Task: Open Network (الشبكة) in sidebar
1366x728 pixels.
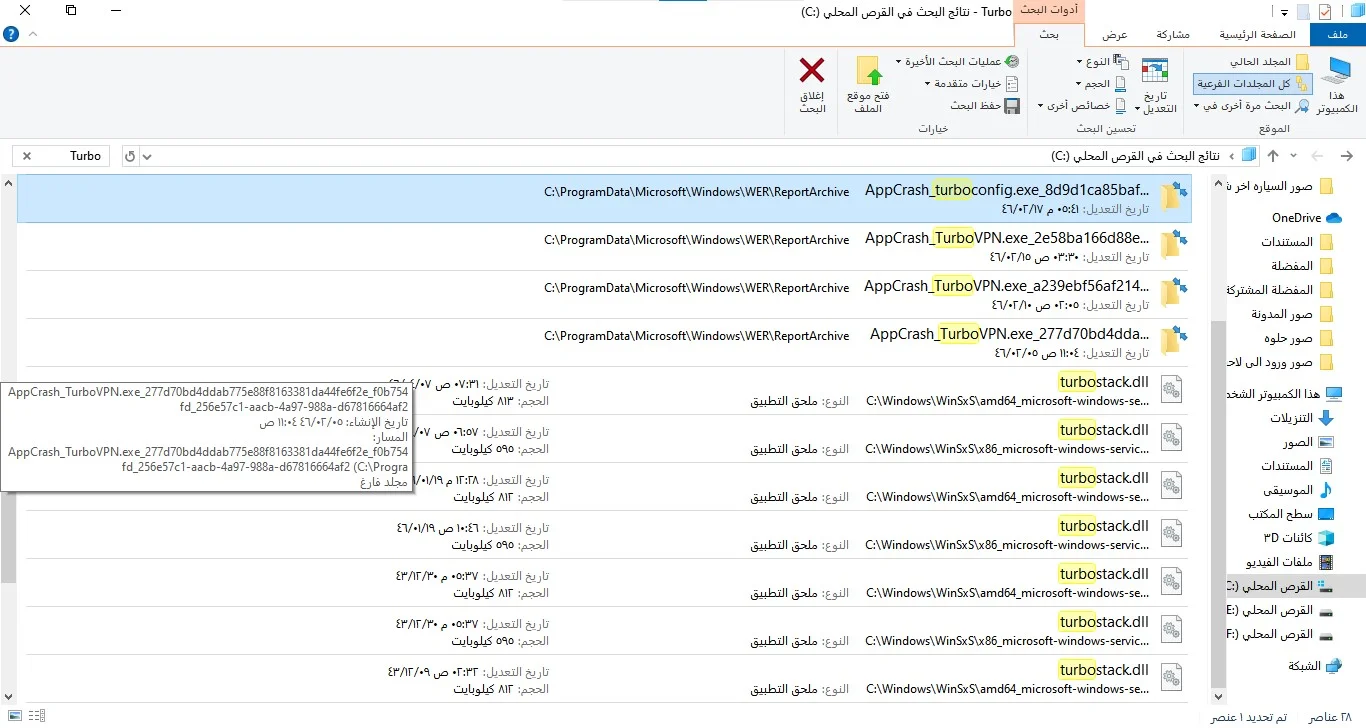Action: (x=1313, y=666)
